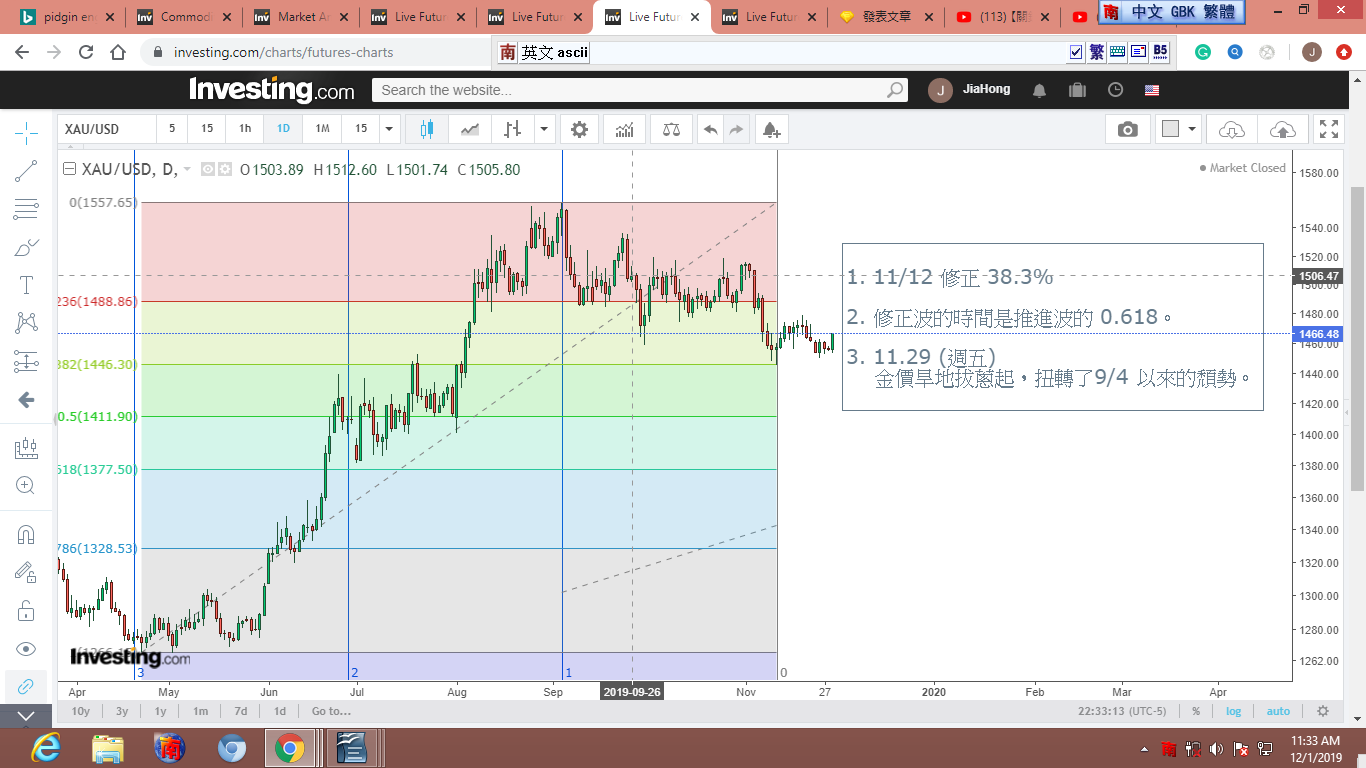Click the XAU/USD symbol input field
The width and height of the screenshot is (1366, 768).
(106, 129)
